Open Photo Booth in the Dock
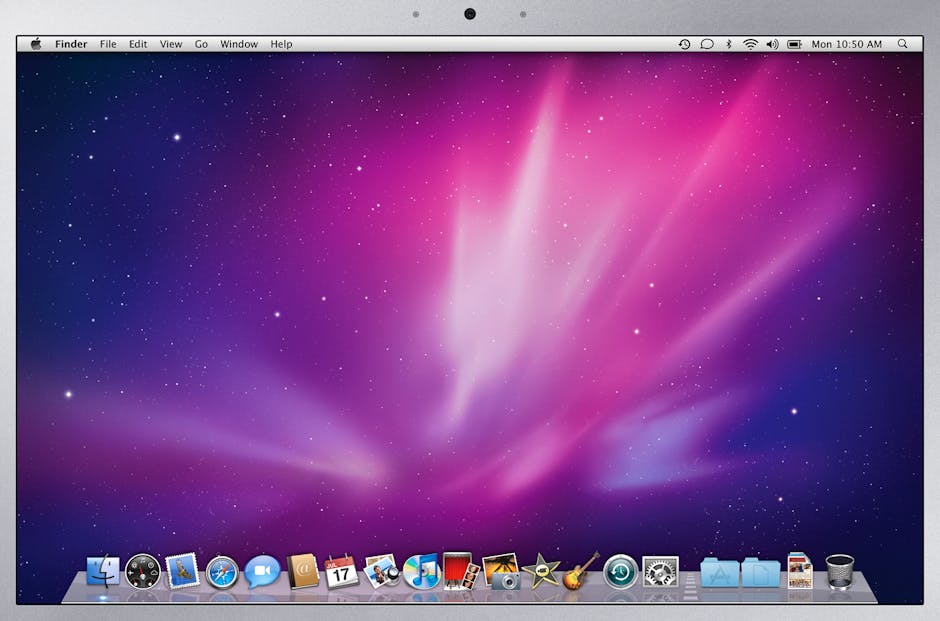Screen dimensions: 940x621 click(461, 571)
